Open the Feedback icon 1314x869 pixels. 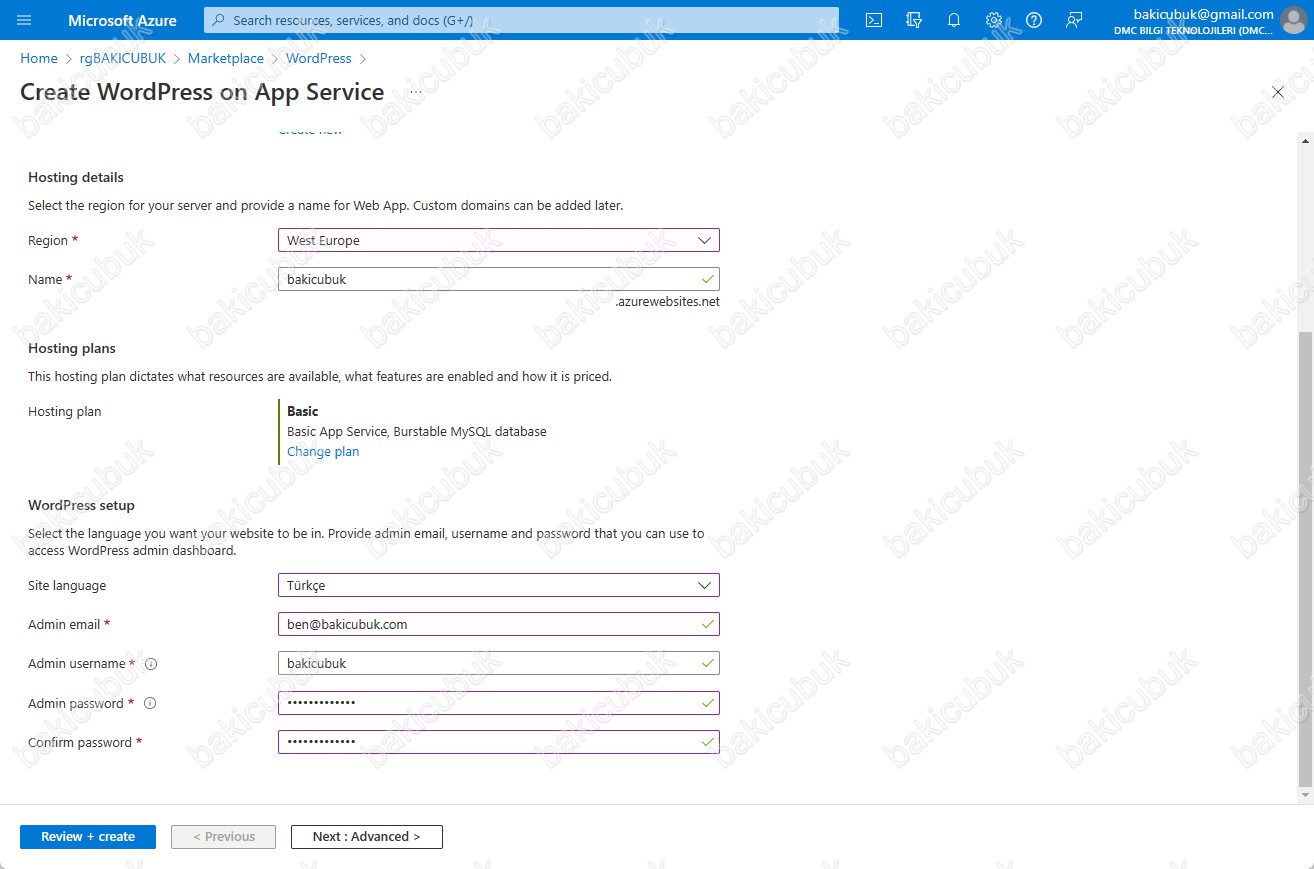point(1074,20)
